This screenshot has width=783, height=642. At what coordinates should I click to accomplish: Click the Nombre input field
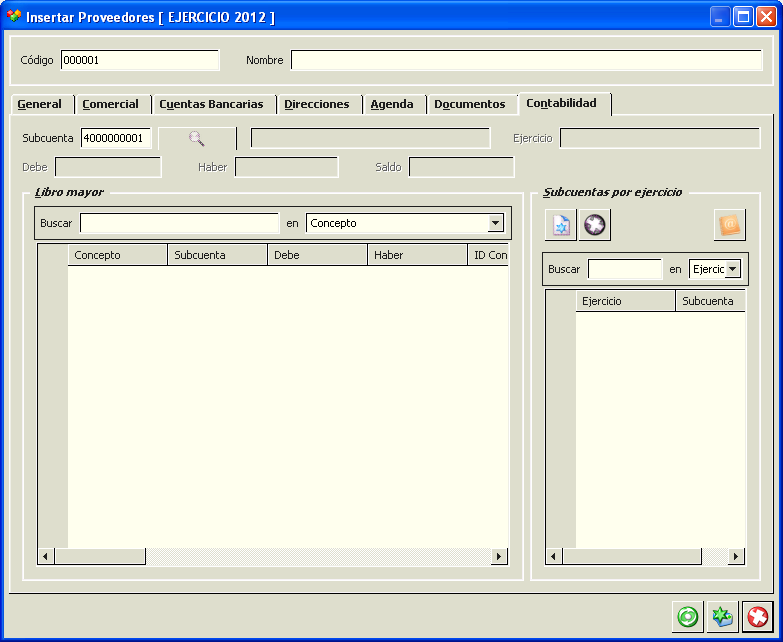(526, 60)
